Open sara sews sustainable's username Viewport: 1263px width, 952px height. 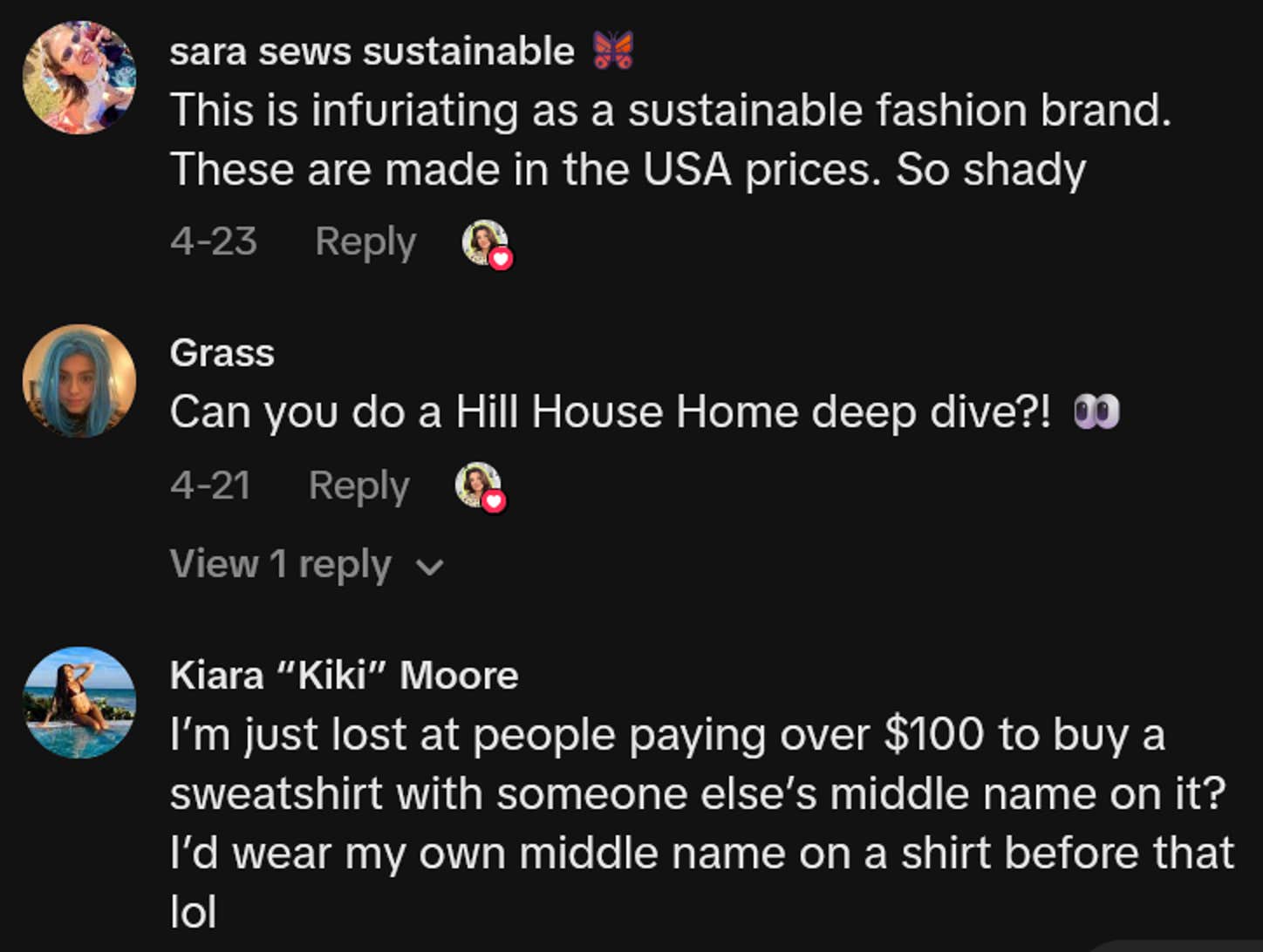(371, 50)
